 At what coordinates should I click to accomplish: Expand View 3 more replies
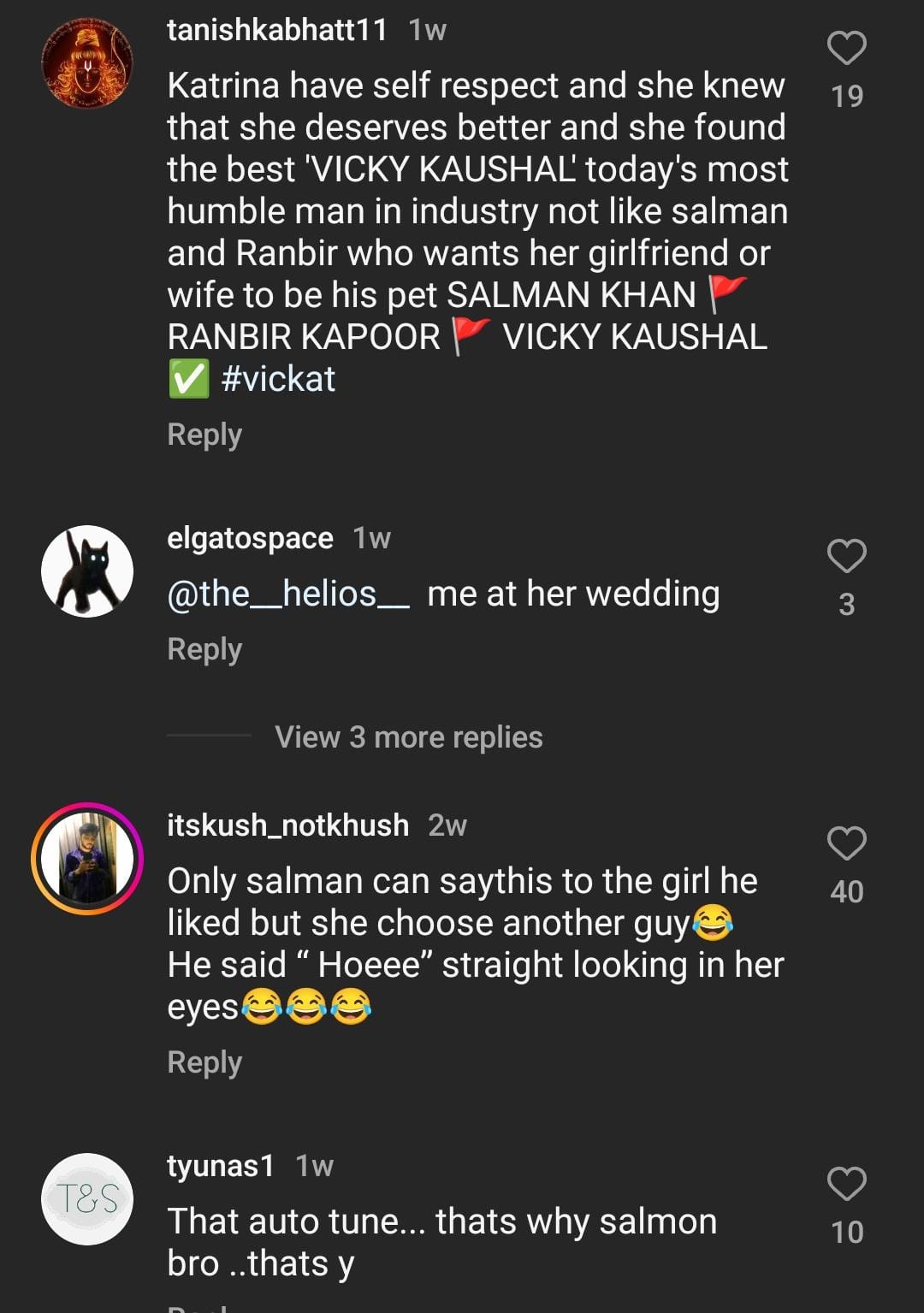click(408, 737)
